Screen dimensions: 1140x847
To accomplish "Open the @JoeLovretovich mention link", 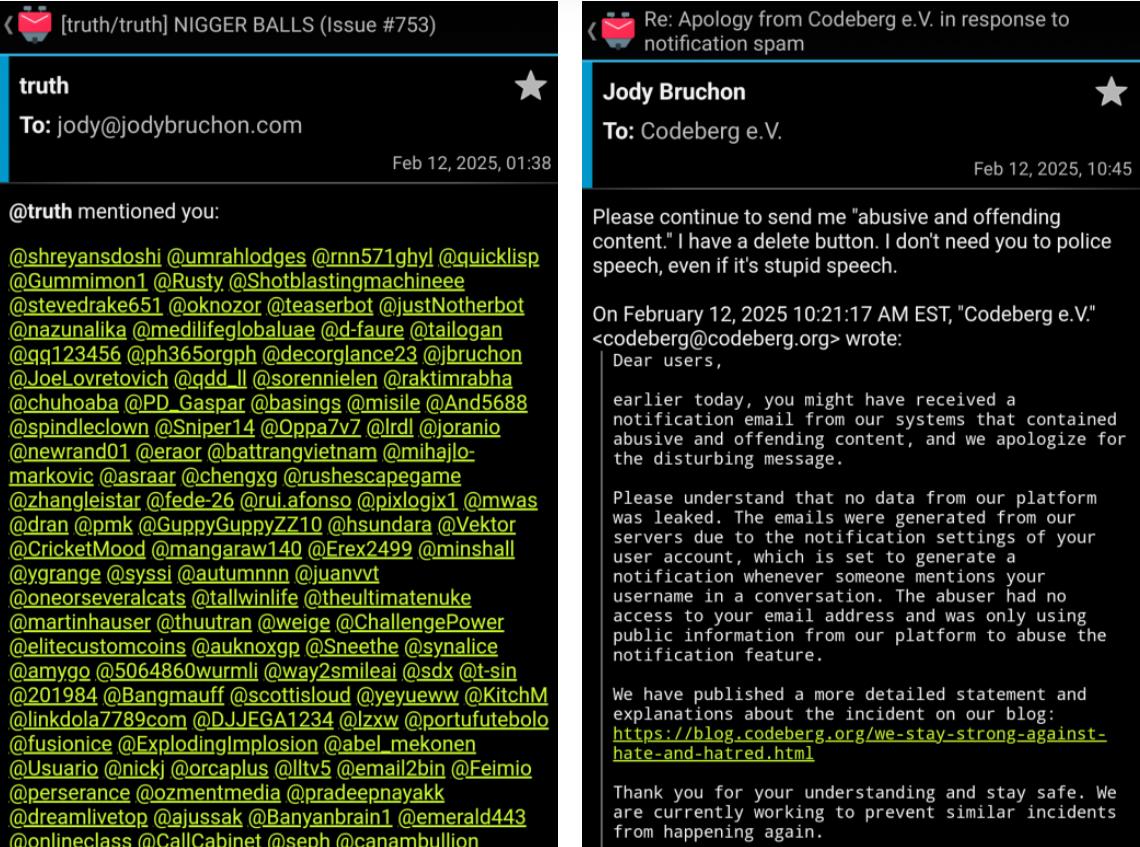I will point(88,378).
